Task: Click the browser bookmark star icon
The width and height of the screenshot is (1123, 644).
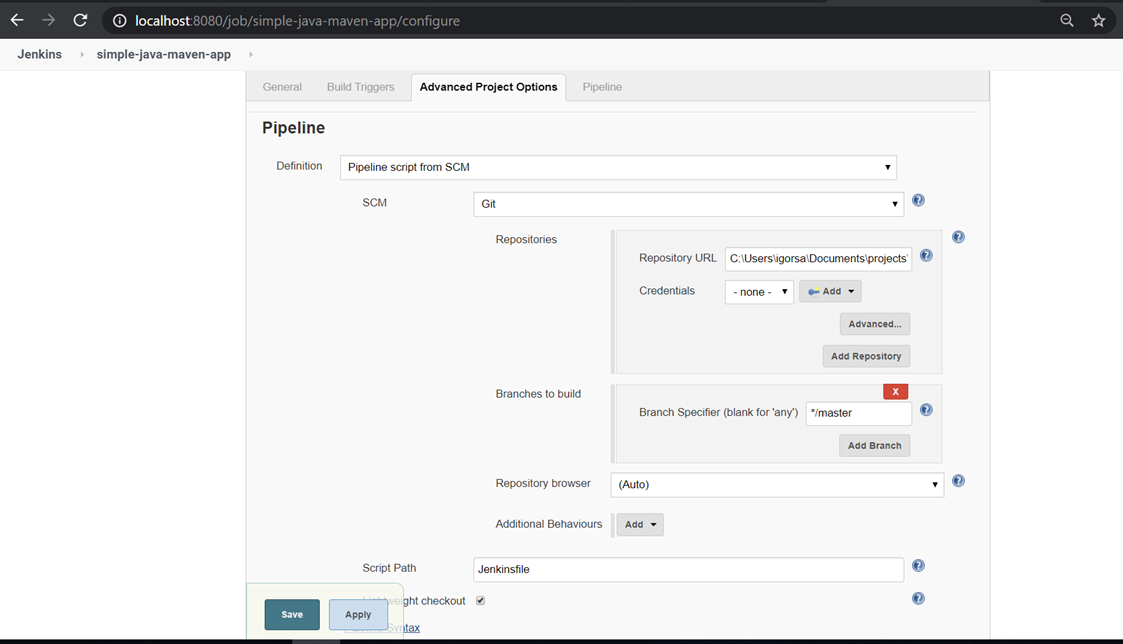Action: pos(1099,20)
